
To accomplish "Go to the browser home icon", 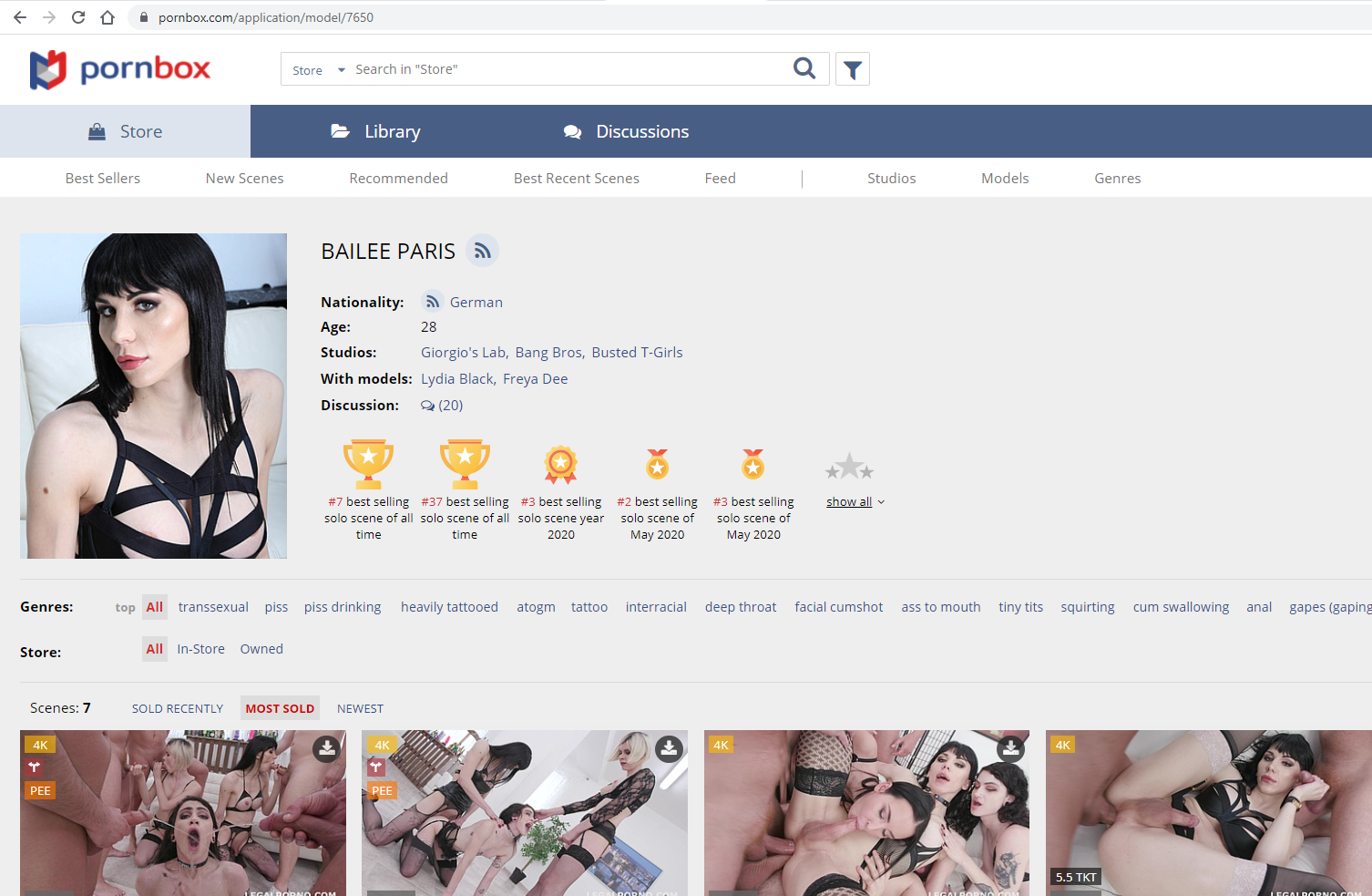I will (108, 17).
